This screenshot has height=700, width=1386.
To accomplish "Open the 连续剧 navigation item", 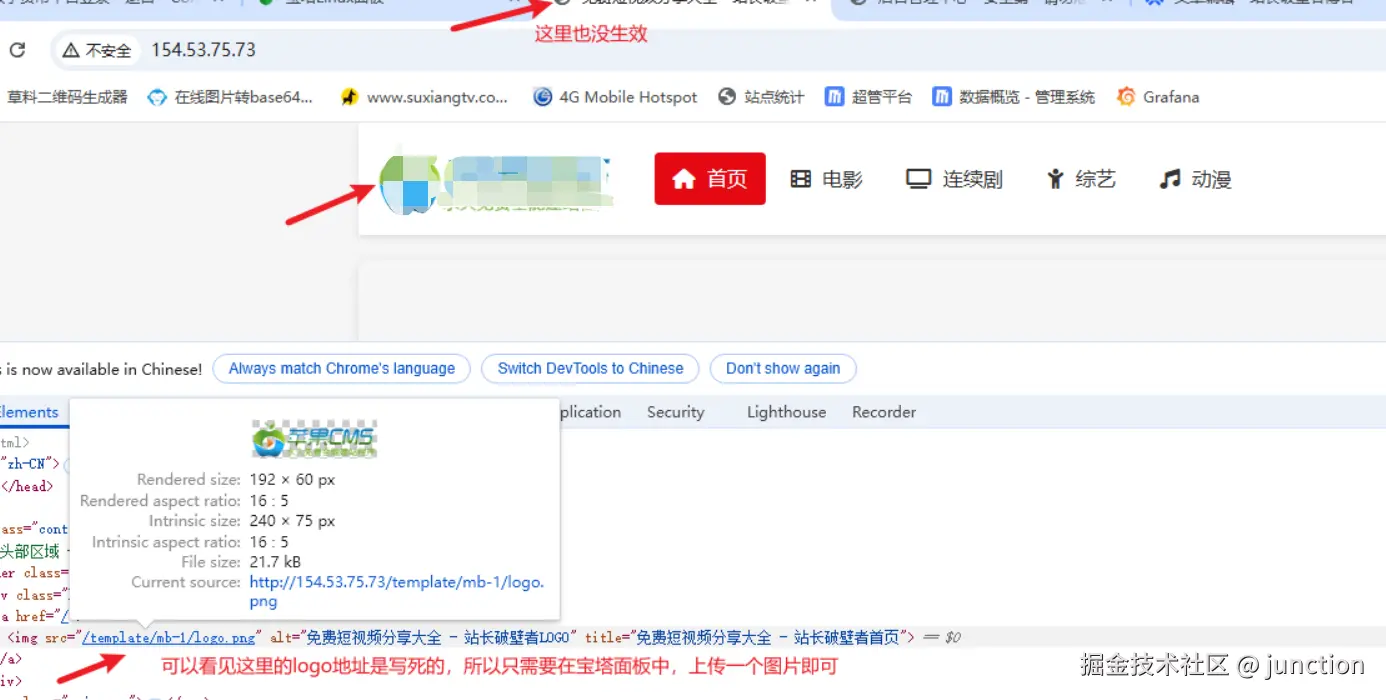I will click(x=954, y=179).
